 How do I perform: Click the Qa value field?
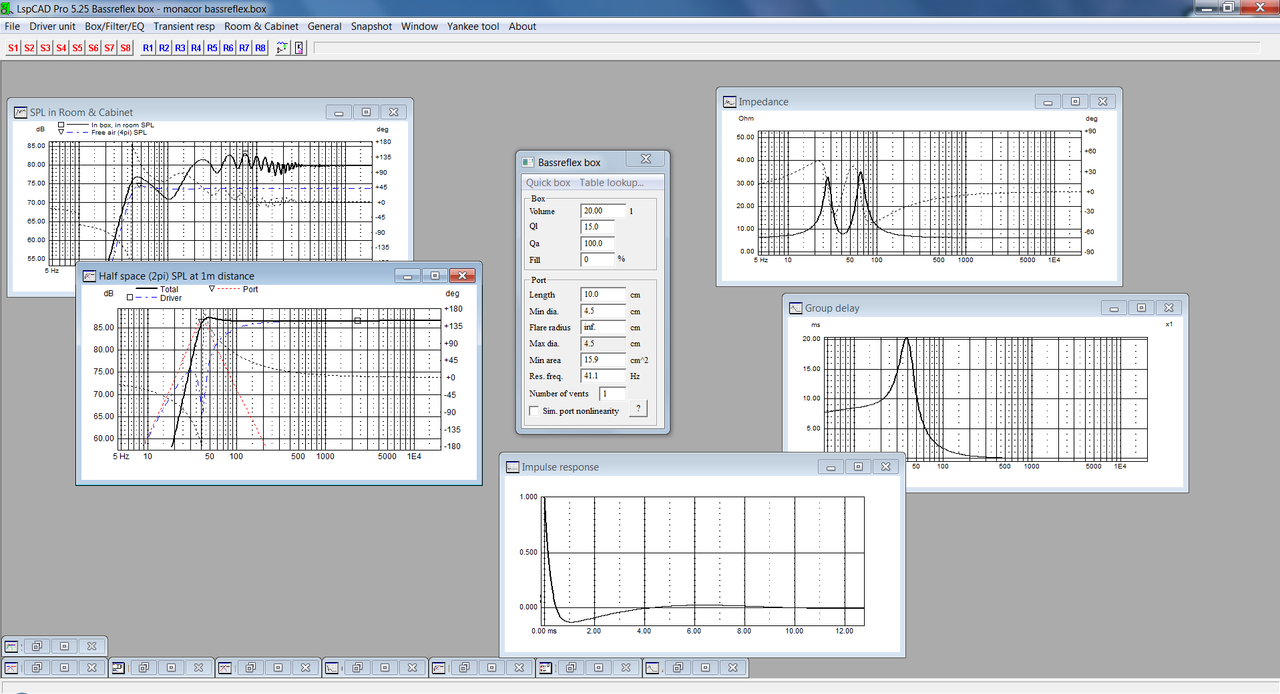tap(598, 243)
